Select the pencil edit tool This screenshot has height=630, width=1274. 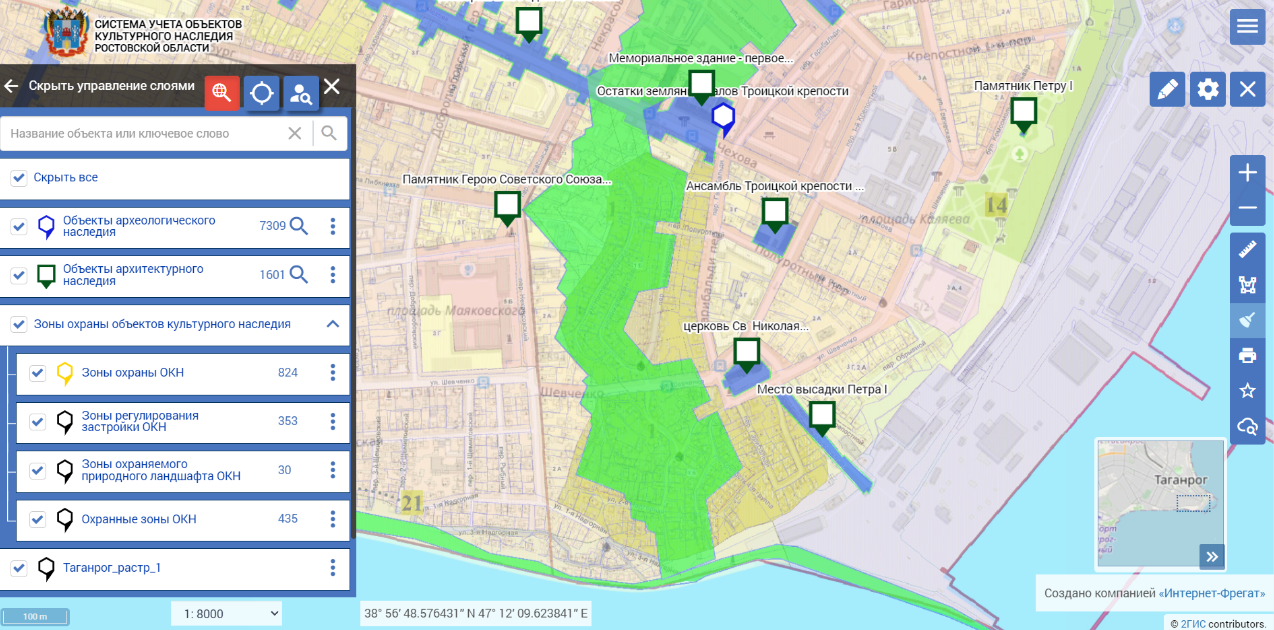click(x=1166, y=90)
